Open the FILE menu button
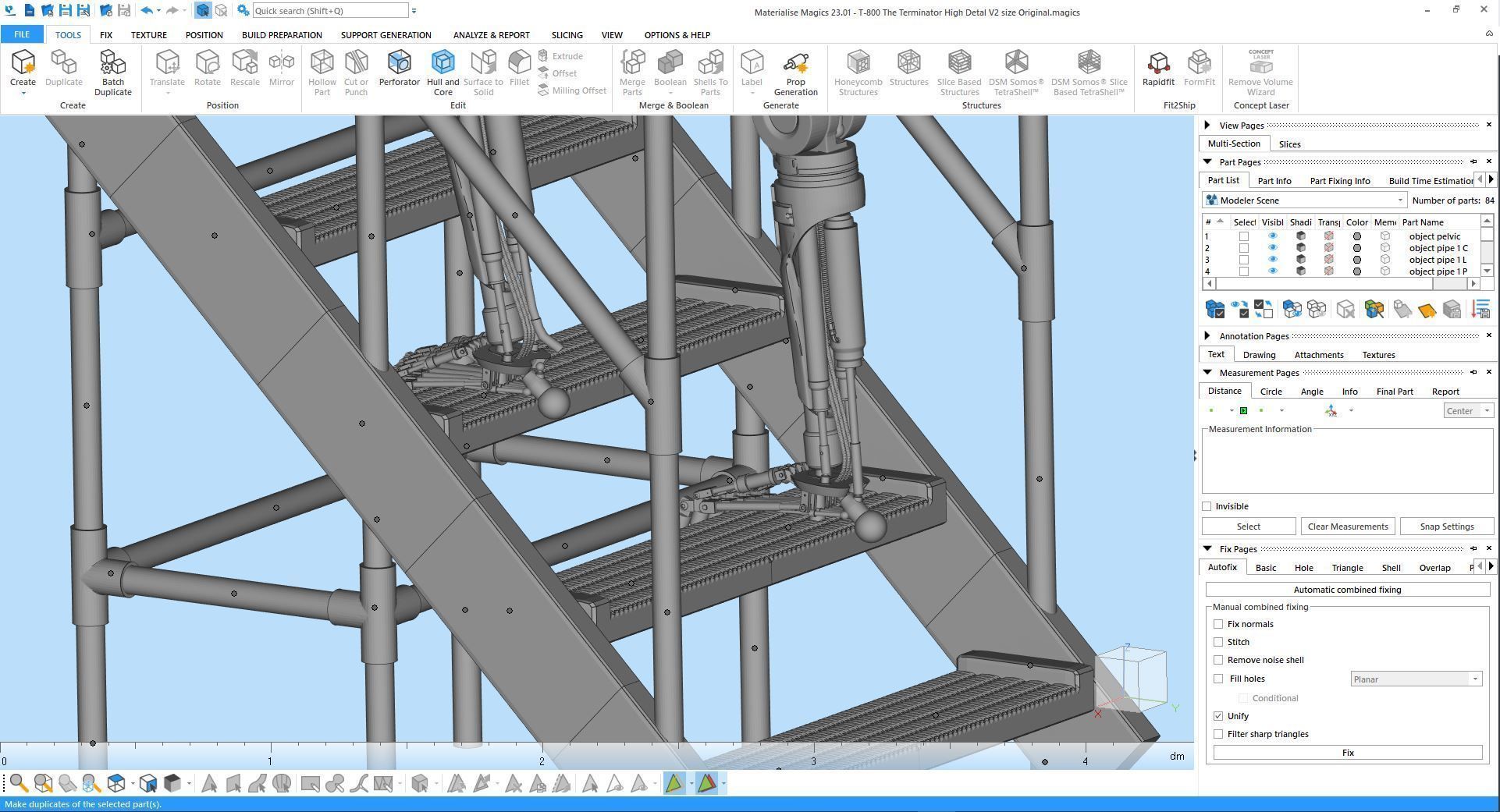The height and width of the screenshot is (812, 1500). point(22,34)
